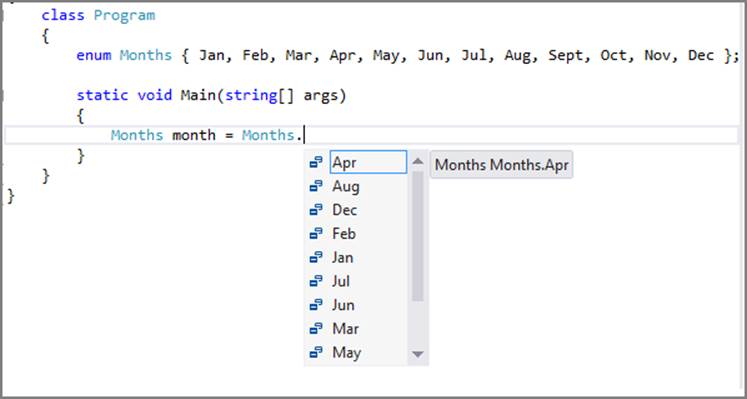This screenshot has height=399, width=747.
Task: Select Apr in the IntelliSense list
Action: tap(368, 162)
